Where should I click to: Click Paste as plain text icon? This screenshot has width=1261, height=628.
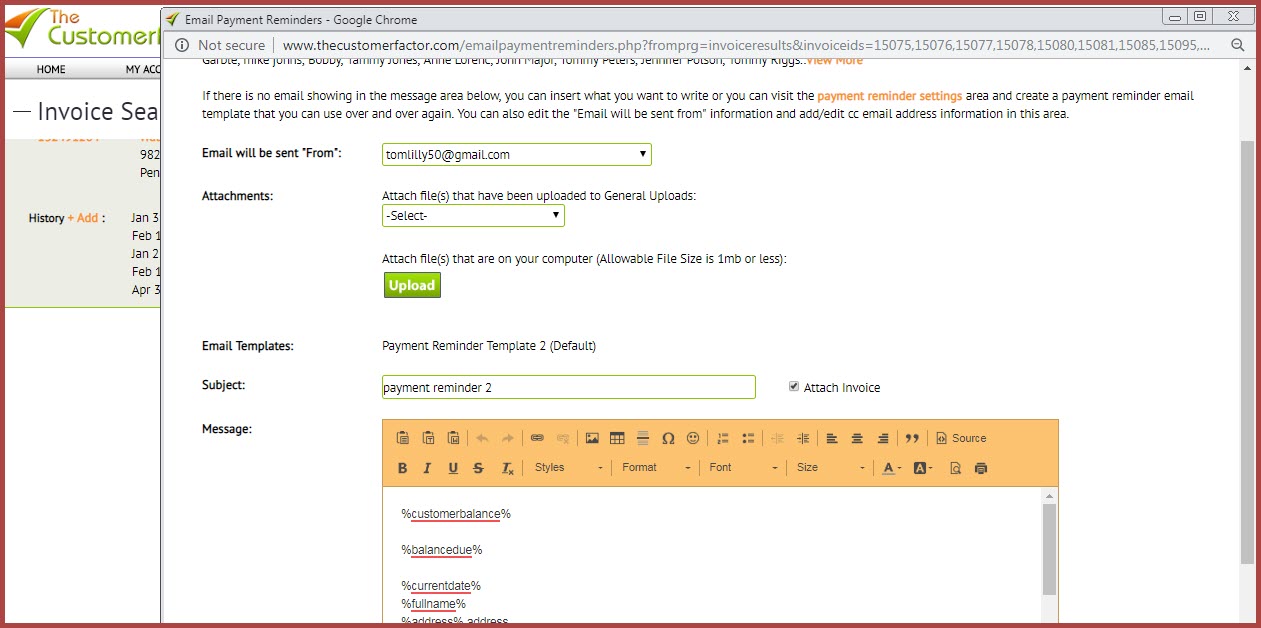[428, 438]
